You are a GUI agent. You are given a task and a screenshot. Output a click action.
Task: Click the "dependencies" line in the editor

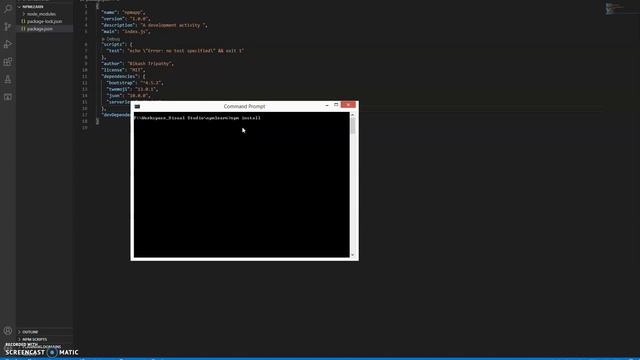point(123,76)
